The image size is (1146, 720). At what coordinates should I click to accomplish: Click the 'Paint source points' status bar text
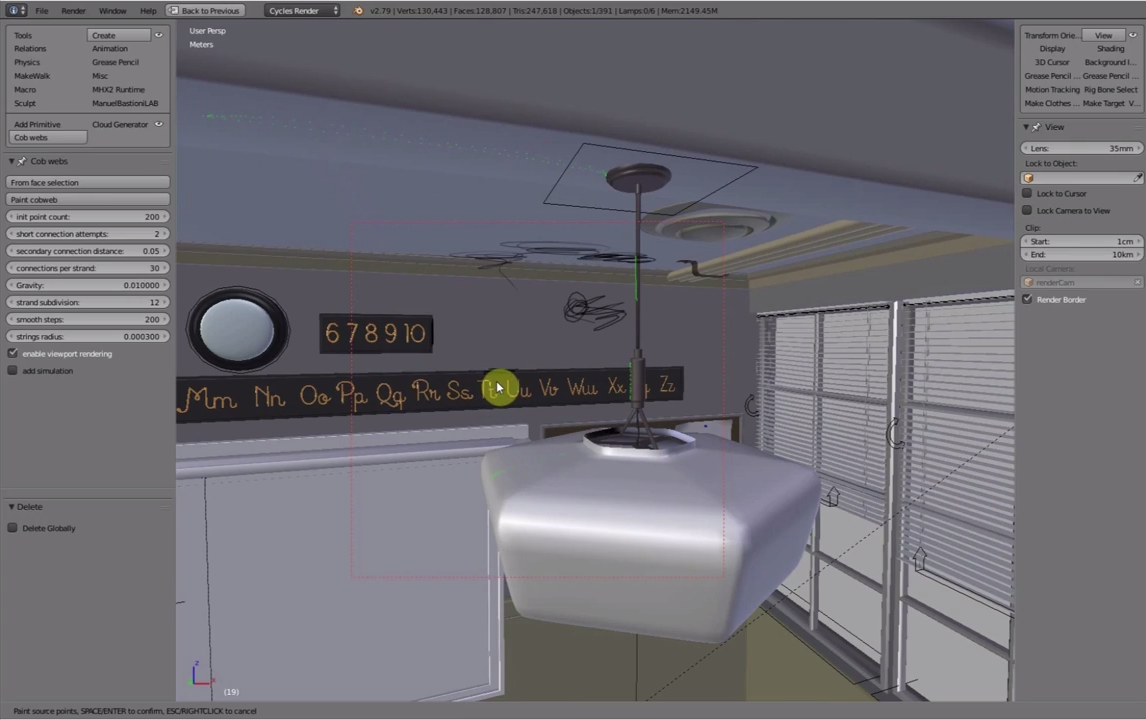click(135, 710)
